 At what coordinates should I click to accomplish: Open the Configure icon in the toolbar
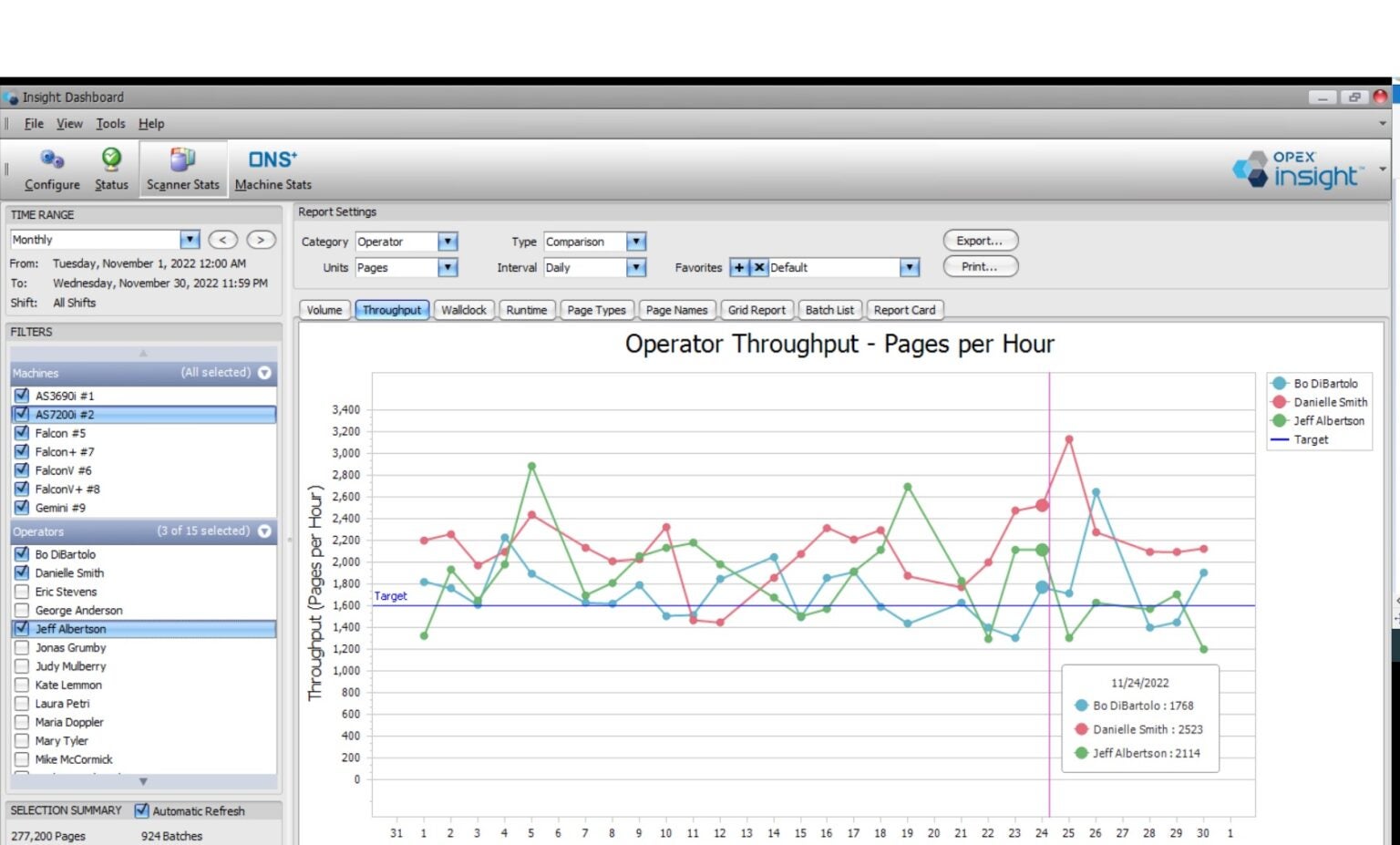pyautogui.click(x=51, y=169)
